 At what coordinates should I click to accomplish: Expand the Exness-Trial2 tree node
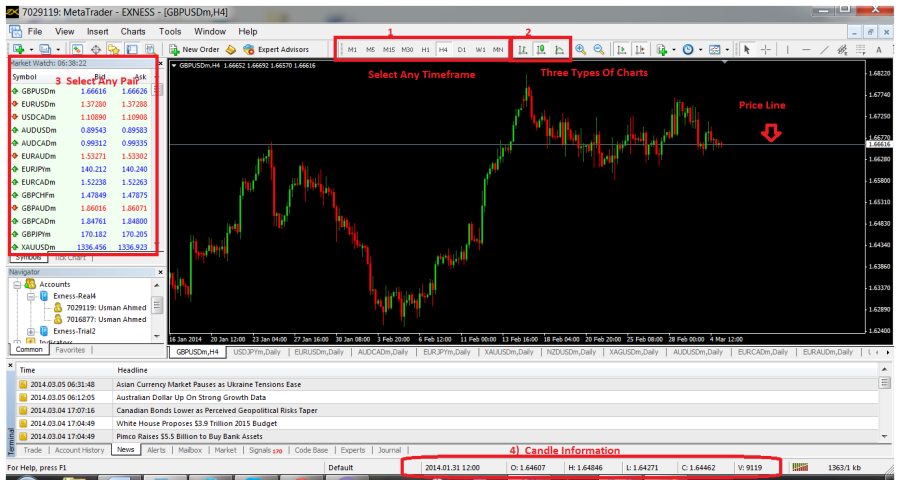coord(32,331)
